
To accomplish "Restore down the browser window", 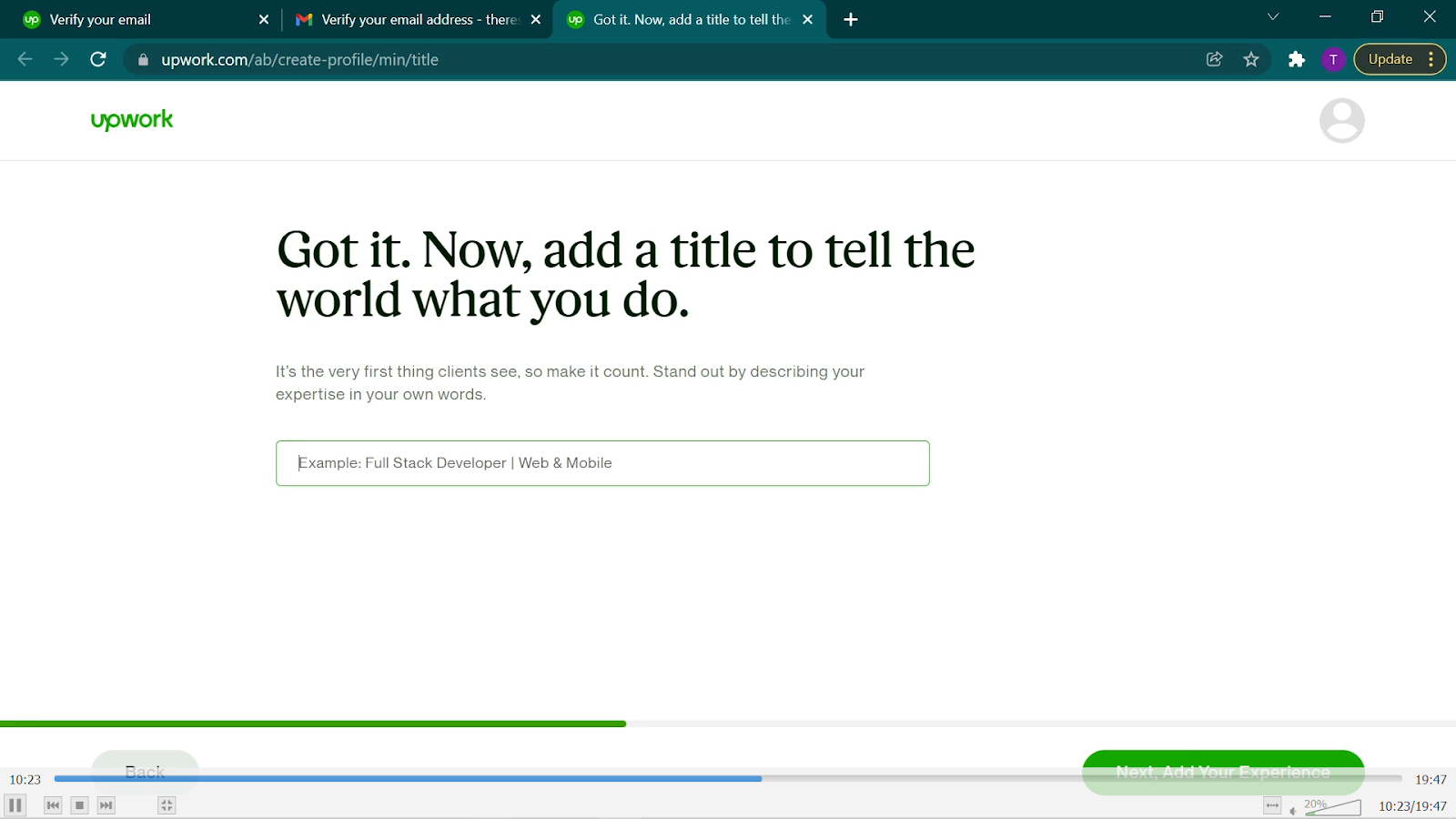I will (x=1377, y=16).
